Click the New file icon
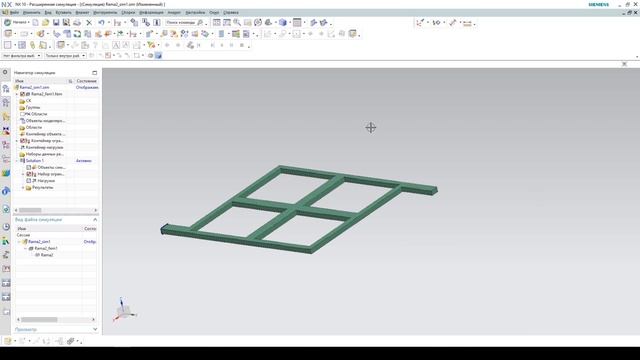The image size is (640, 360). [x=36, y=22]
